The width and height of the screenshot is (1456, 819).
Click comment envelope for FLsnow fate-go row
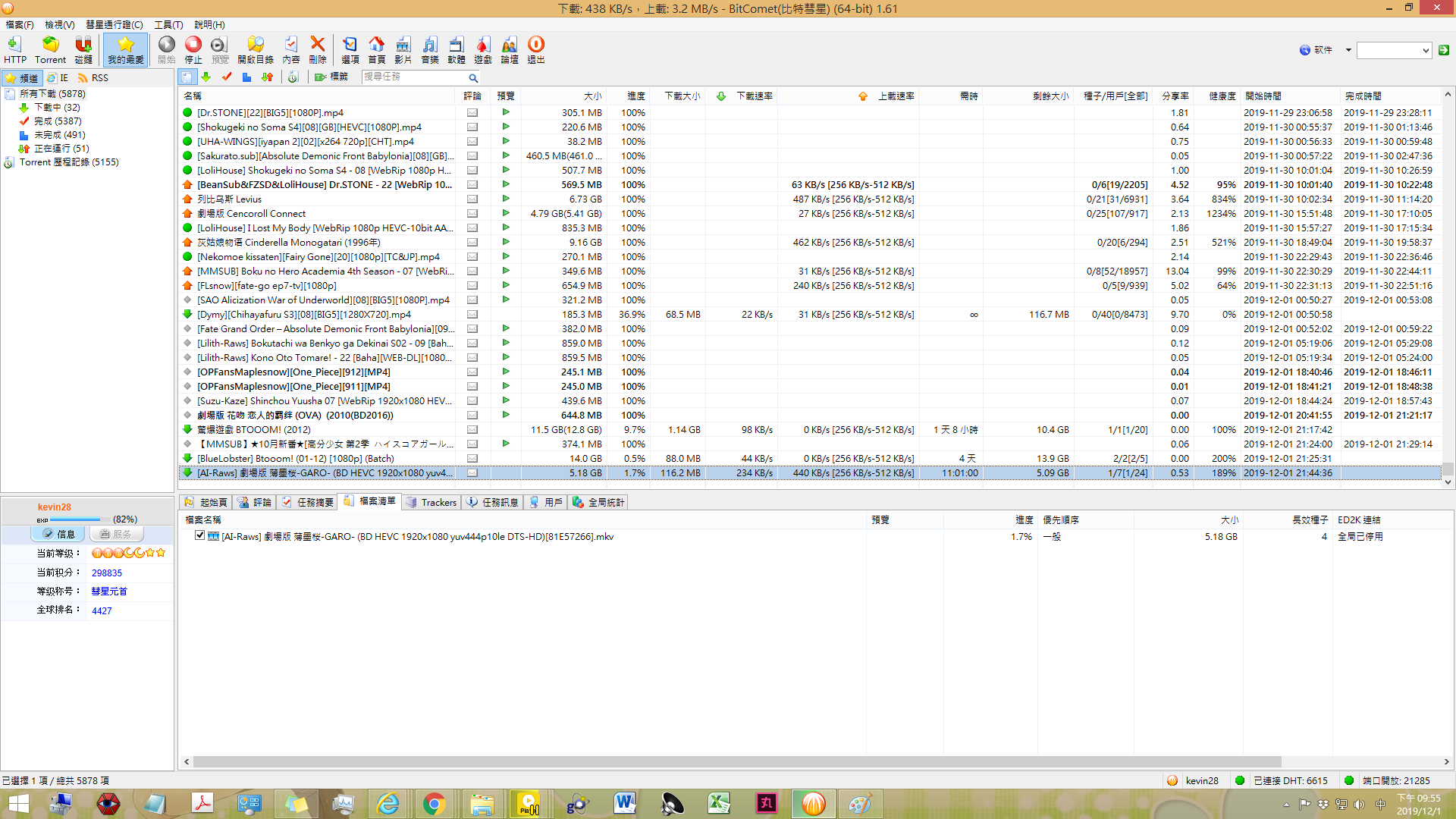pos(472,285)
